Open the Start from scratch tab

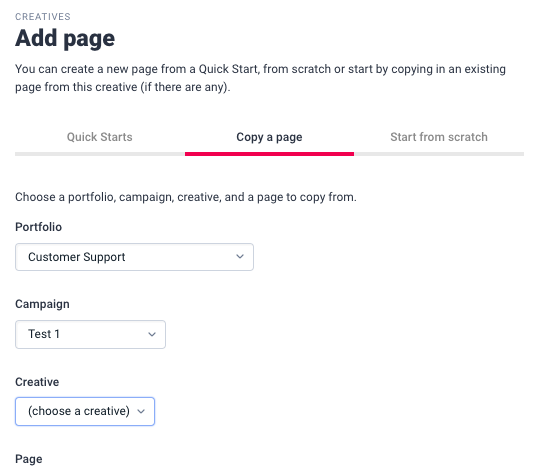[x=439, y=137]
